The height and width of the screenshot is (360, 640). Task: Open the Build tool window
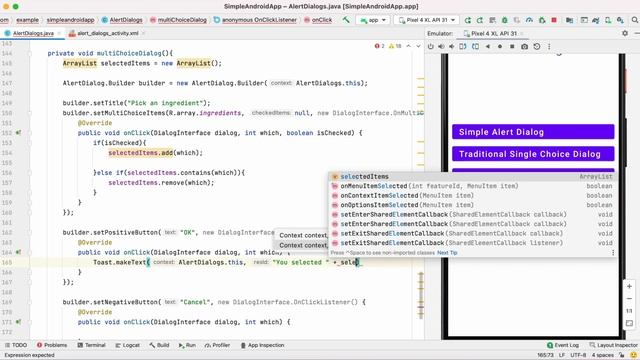click(159, 345)
